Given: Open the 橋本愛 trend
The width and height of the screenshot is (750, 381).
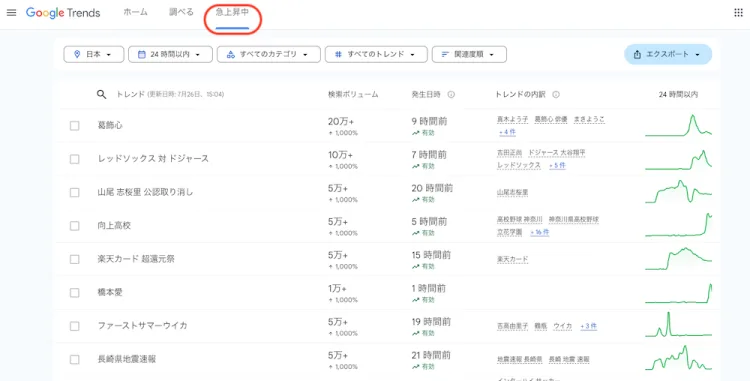Looking at the screenshot, I should [110, 293].
